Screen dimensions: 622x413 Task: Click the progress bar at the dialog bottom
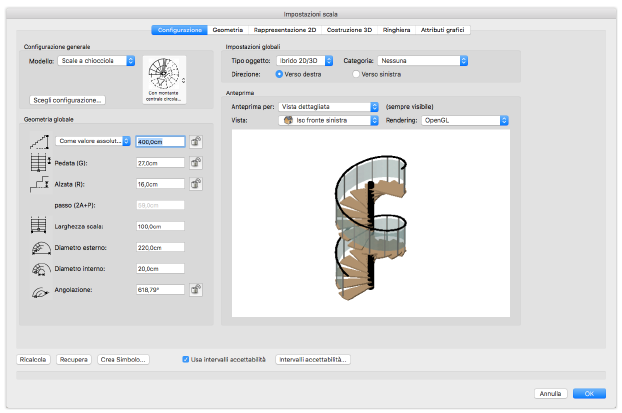(x=311, y=375)
